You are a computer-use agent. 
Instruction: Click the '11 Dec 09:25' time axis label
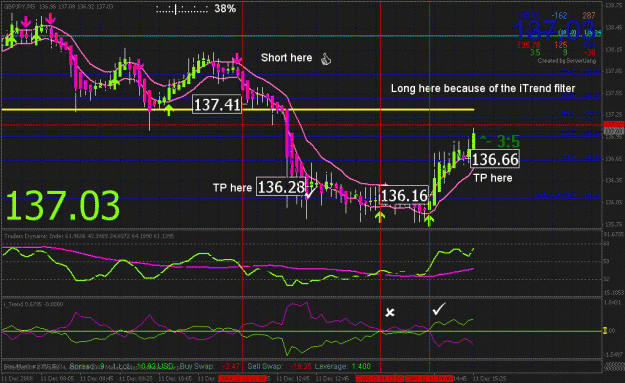[136, 378]
